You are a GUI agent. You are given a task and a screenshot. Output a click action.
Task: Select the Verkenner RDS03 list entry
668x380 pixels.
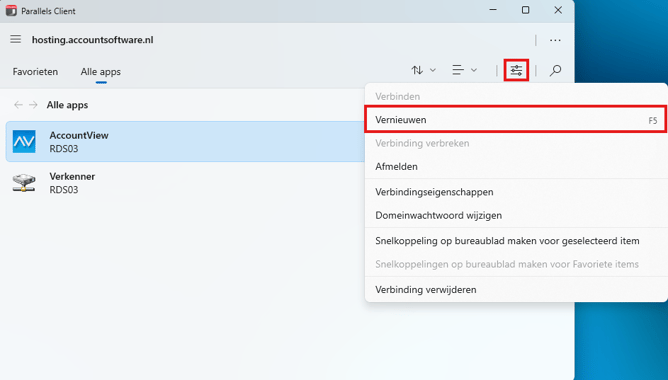pyautogui.click(x=185, y=183)
